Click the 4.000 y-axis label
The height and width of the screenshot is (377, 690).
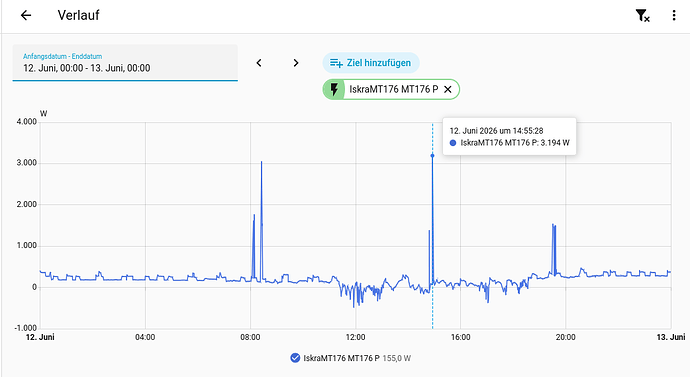point(26,122)
